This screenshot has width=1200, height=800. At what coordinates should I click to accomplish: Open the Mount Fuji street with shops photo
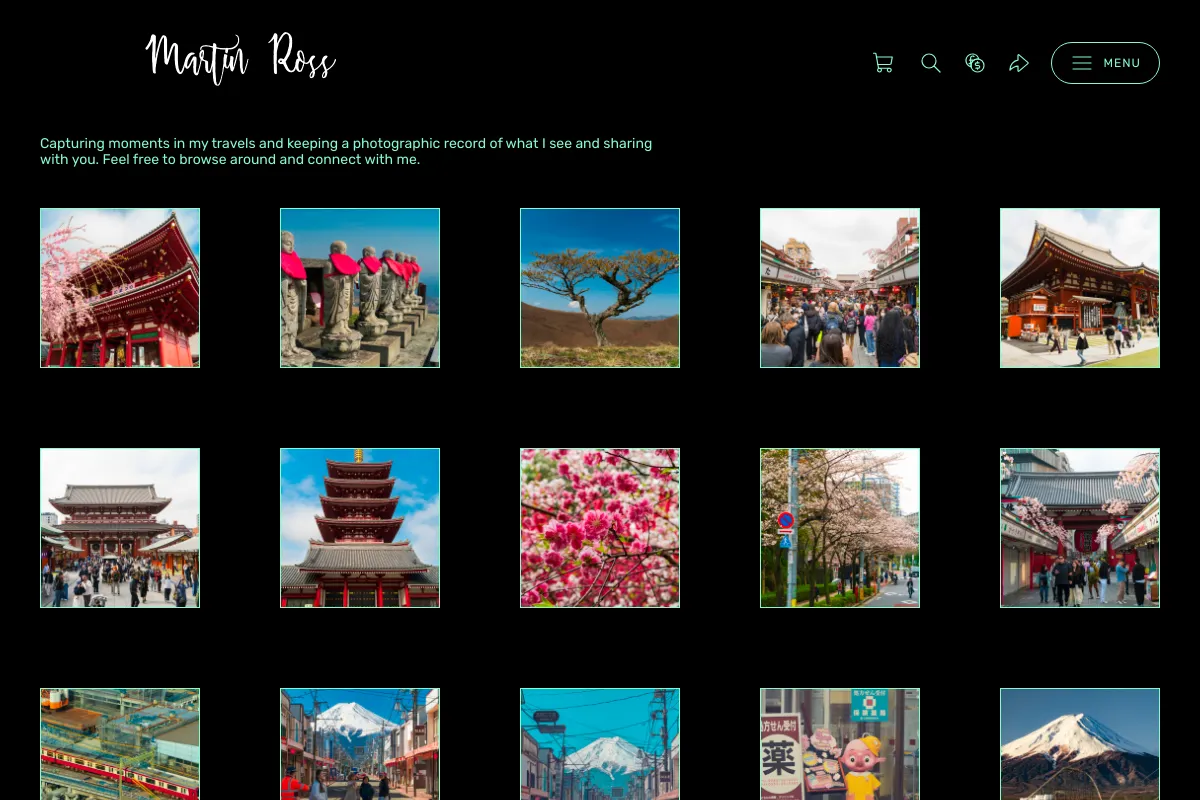pos(360,744)
